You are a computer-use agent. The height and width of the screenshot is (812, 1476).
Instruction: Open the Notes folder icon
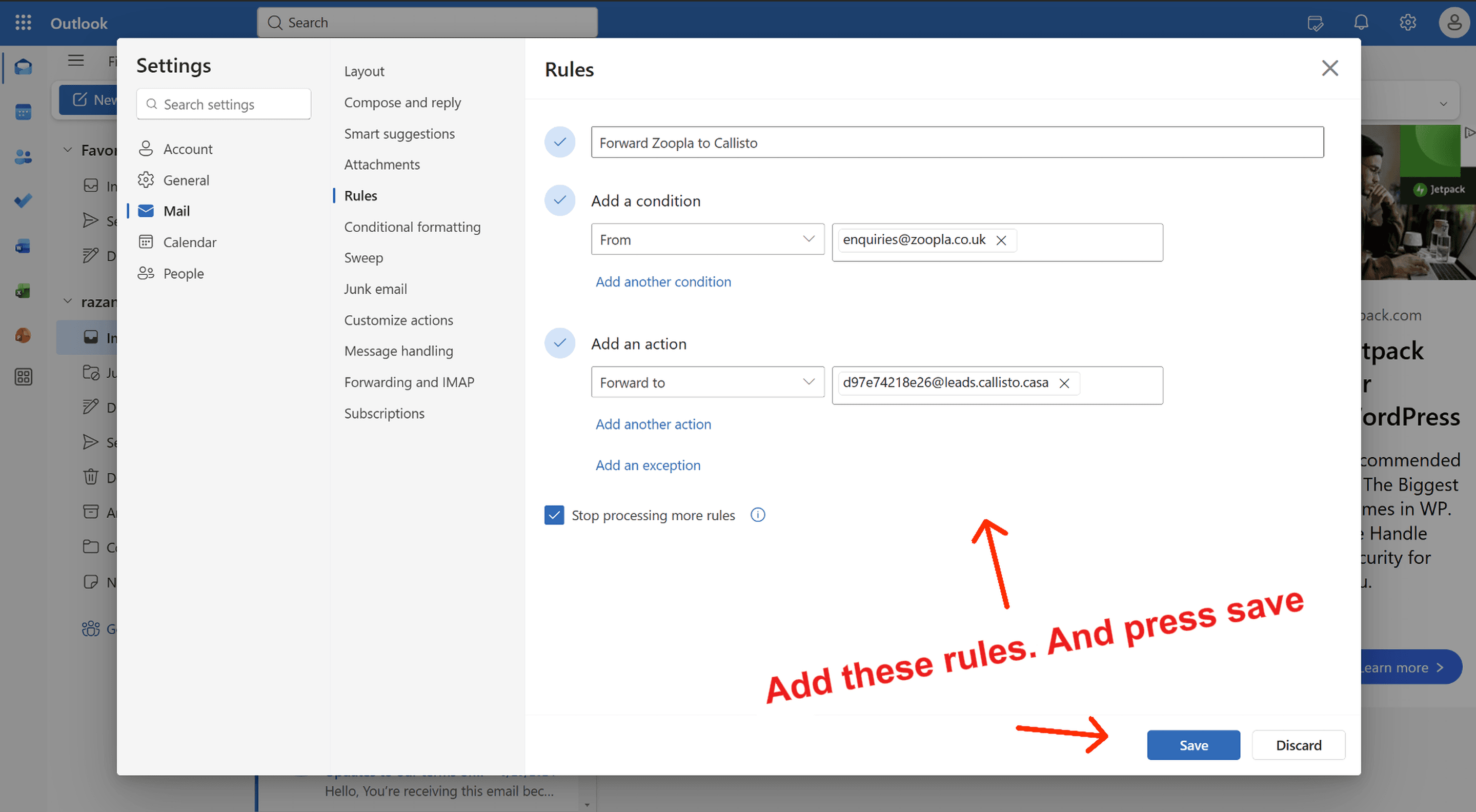coord(91,582)
